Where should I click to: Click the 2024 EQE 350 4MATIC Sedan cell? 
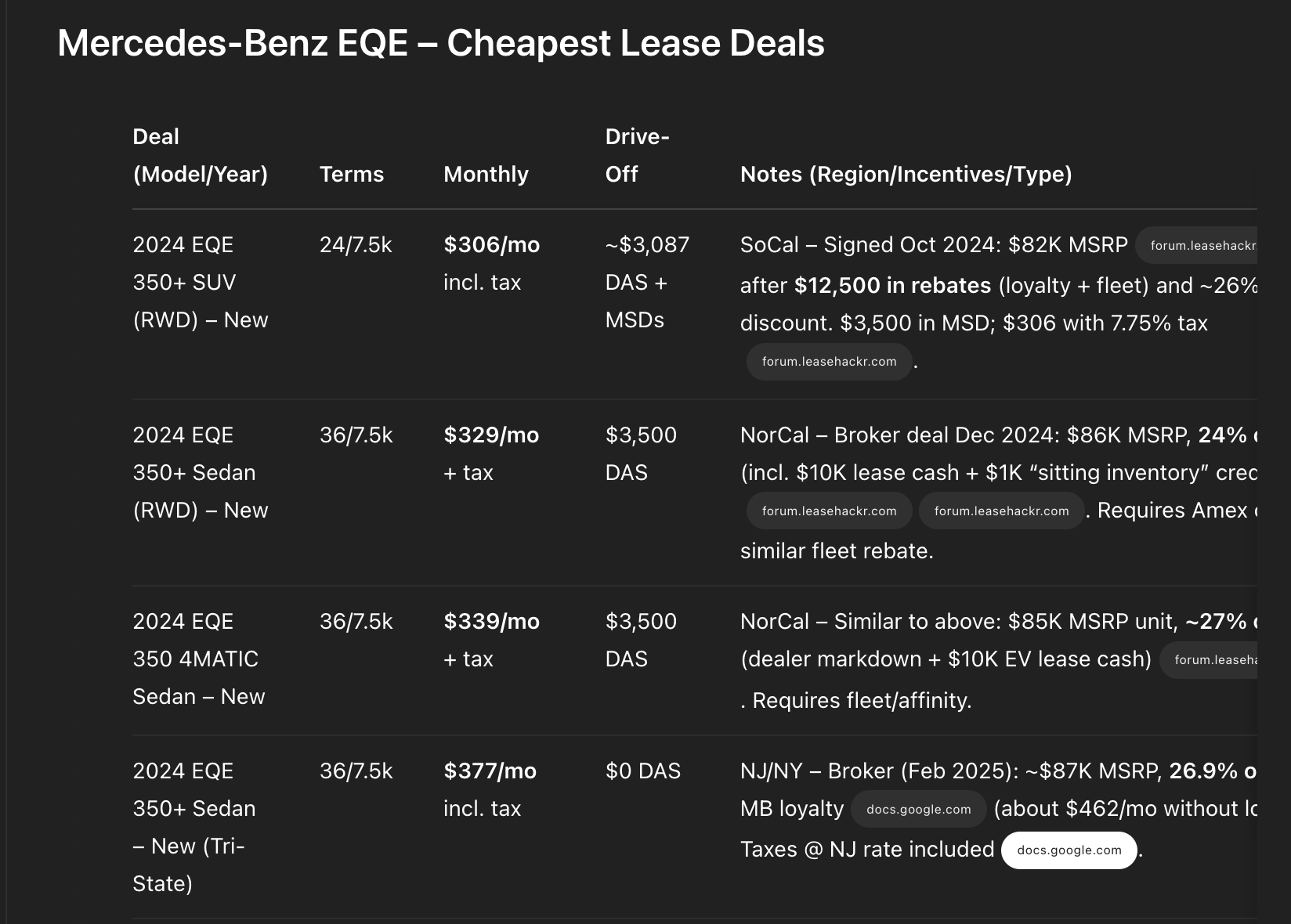pos(199,659)
